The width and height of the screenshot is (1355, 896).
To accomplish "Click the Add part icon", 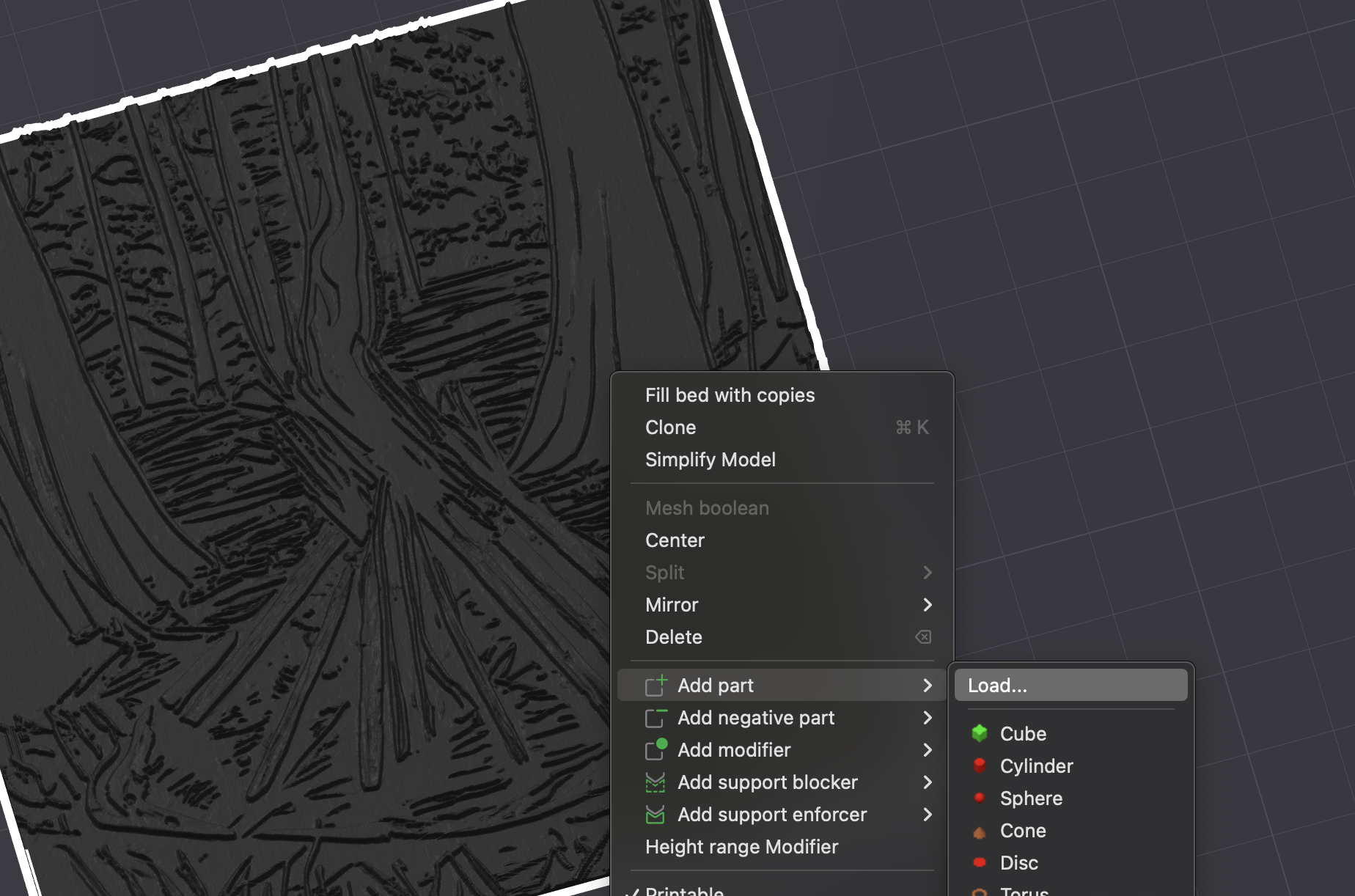I will (656, 685).
